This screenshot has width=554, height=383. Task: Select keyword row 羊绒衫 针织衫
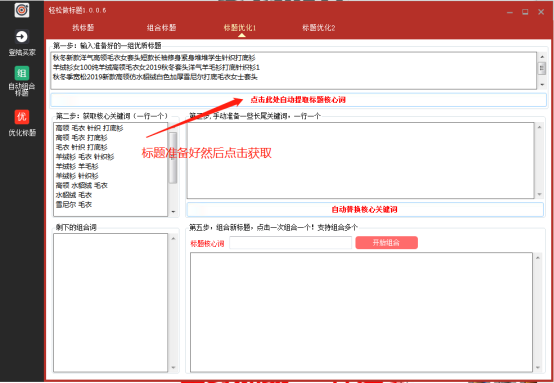[x=77, y=176]
